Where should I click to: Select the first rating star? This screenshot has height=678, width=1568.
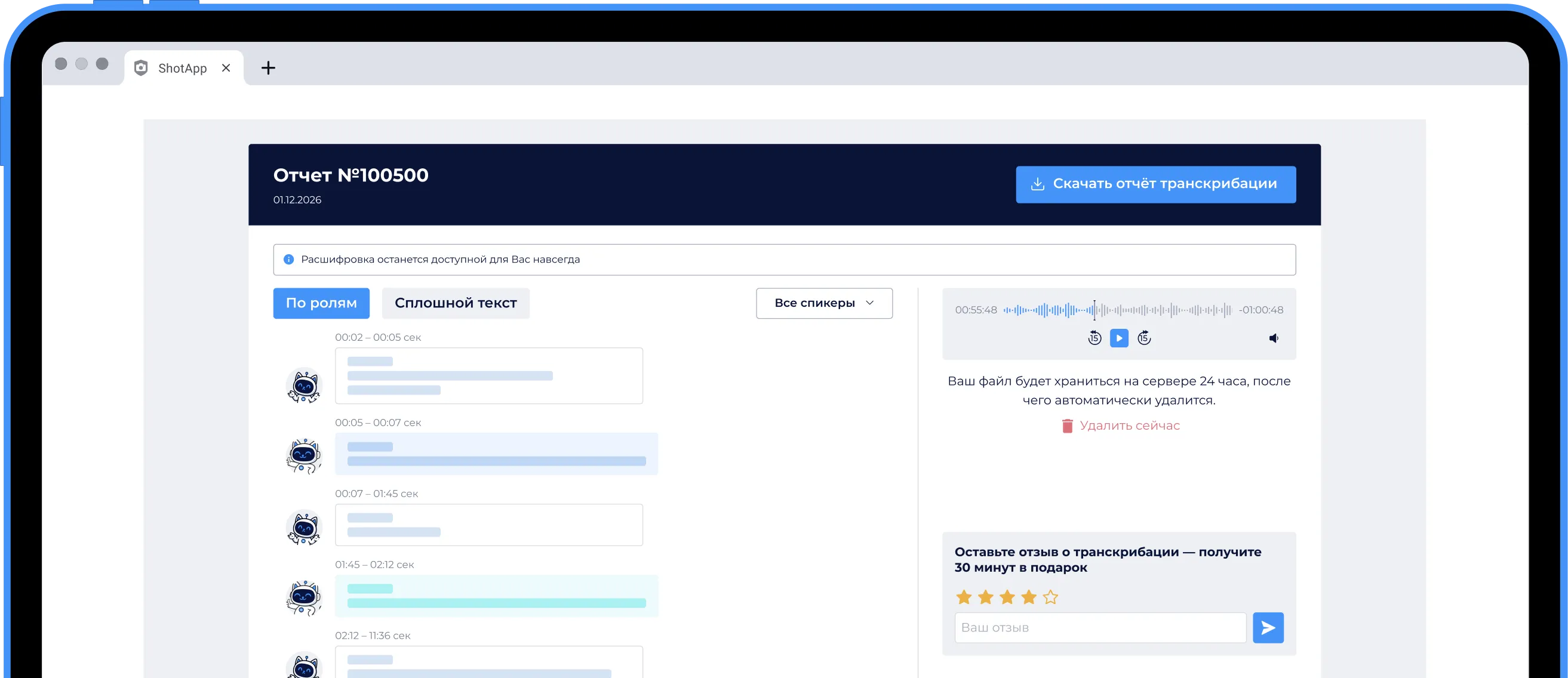[x=964, y=597]
